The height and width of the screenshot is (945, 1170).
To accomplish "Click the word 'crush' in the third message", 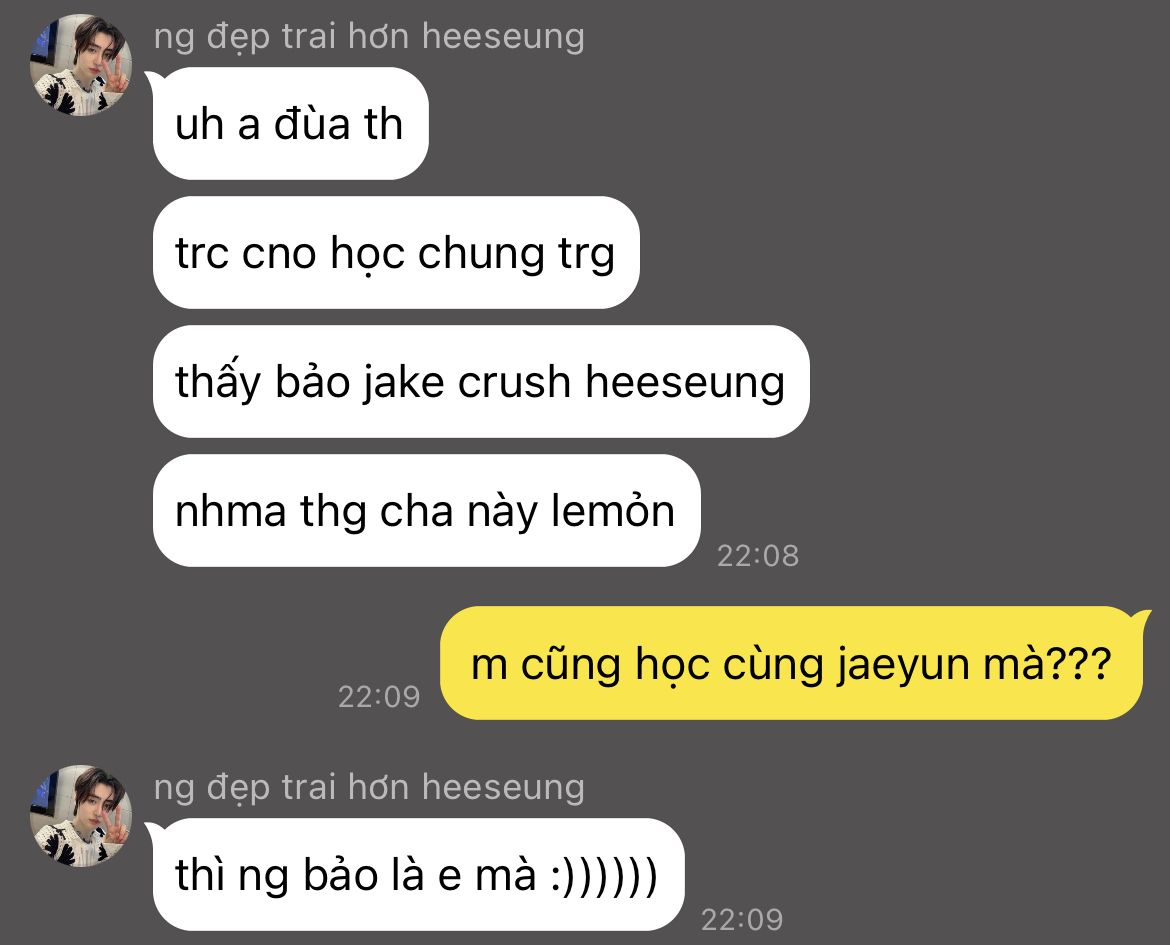I will pyautogui.click(x=514, y=381).
